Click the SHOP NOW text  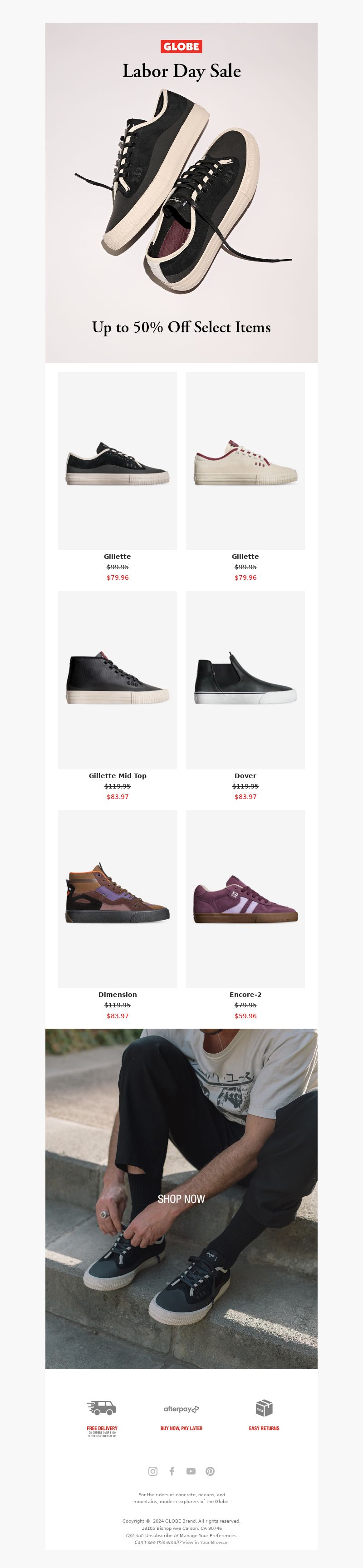[181, 1198]
